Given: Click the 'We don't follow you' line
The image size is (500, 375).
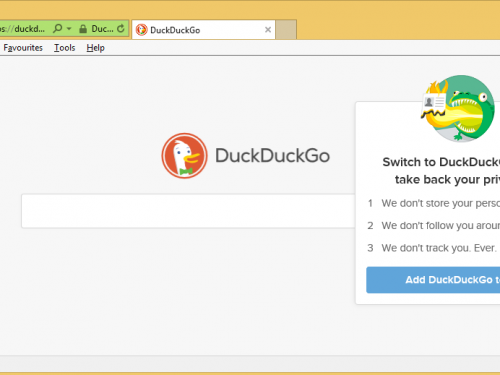Looking at the screenshot, I should [441, 226].
